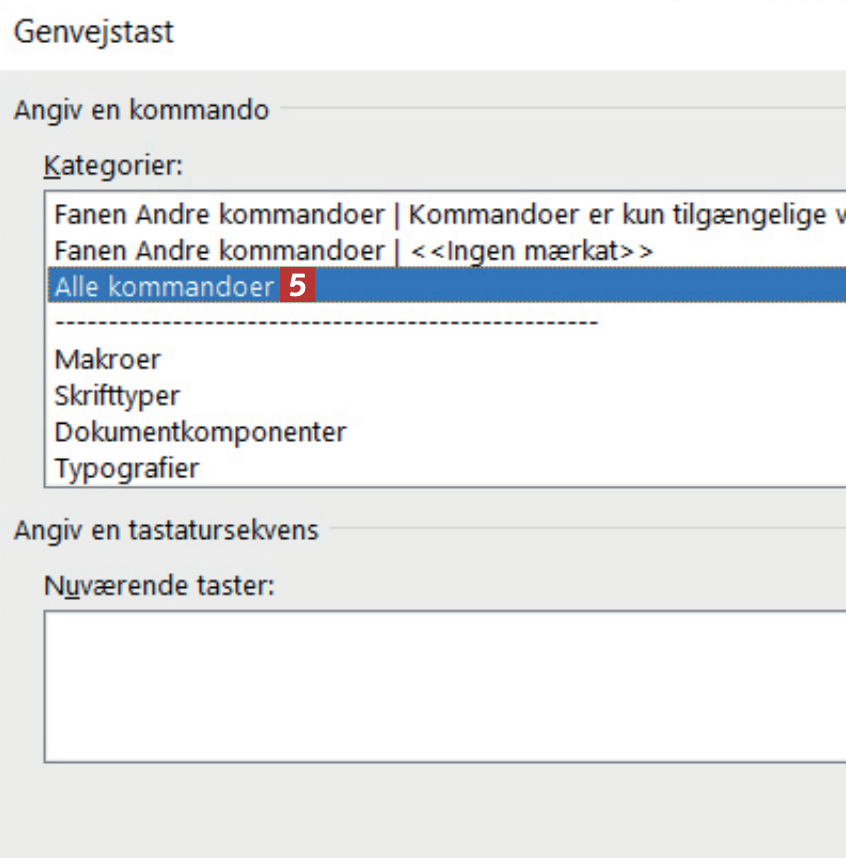Screen dimensions: 846x858
Task: Click the Angiv en kommando heading
Action: pos(141,109)
